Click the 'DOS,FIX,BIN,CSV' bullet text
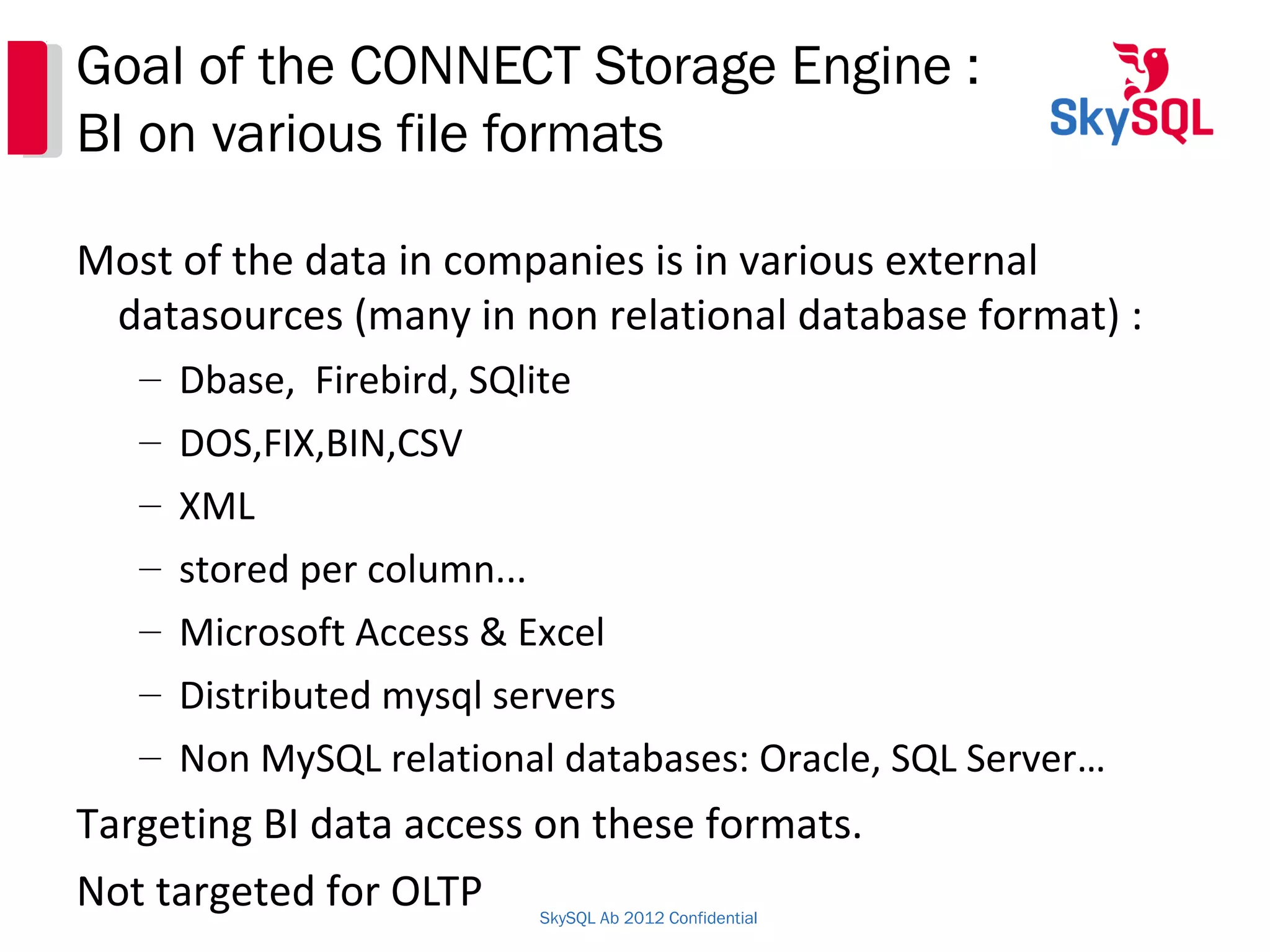 (321, 444)
